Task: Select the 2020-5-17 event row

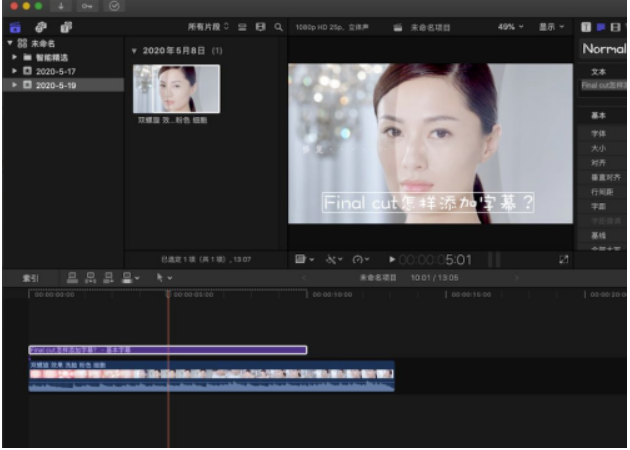Action: point(63,71)
